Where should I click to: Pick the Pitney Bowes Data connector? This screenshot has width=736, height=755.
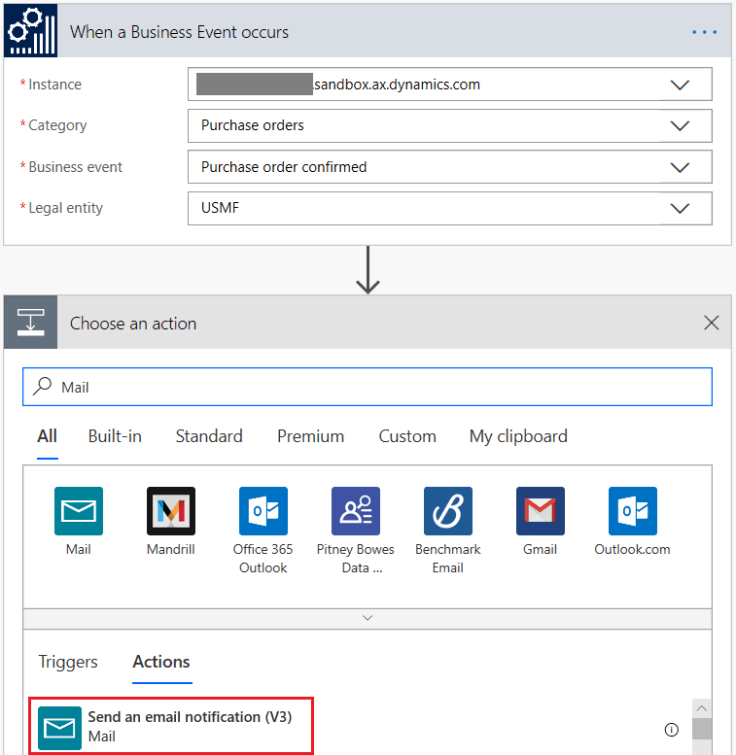pos(355,511)
